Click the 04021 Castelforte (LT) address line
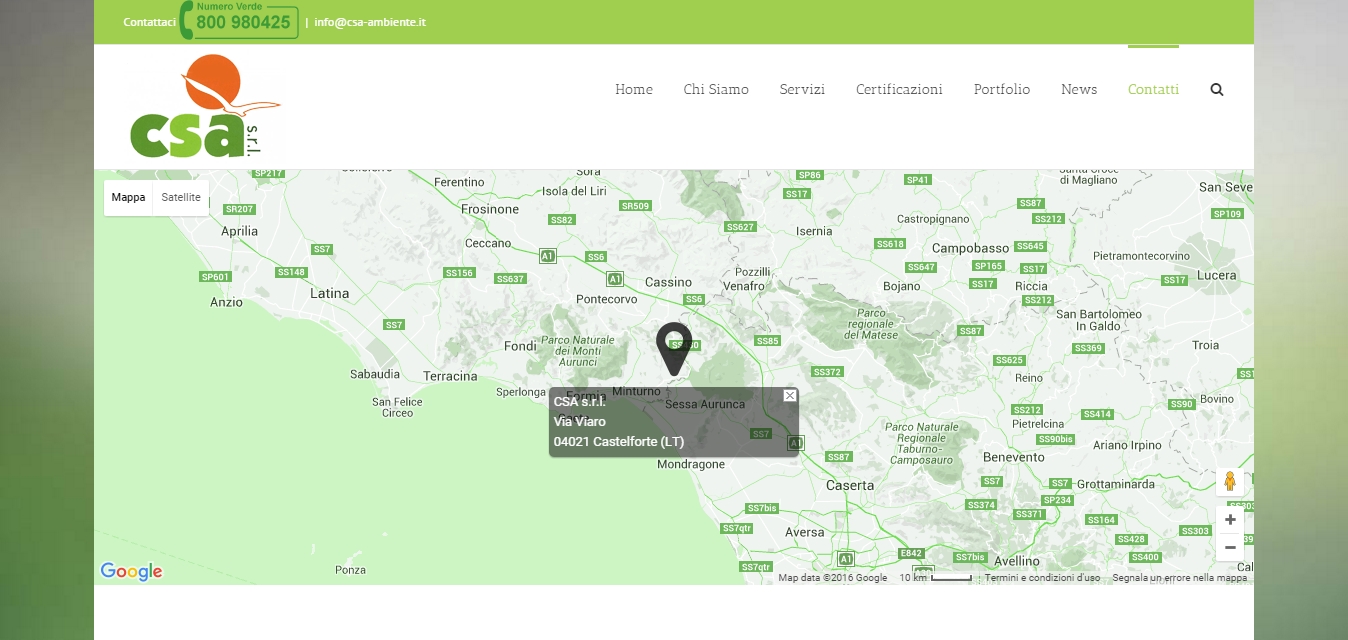This screenshot has height=640, width=1348. click(619, 441)
